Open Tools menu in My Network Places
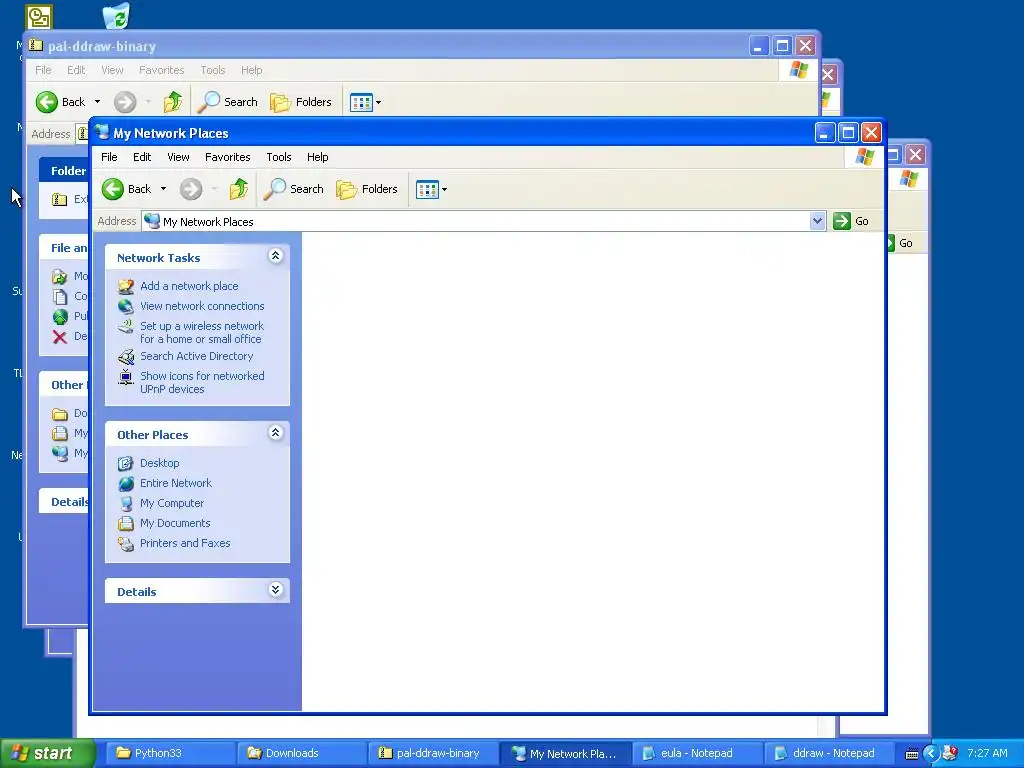The height and width of the screenshot is (768, 1024). pyautogui.click(x=279, y=157)
